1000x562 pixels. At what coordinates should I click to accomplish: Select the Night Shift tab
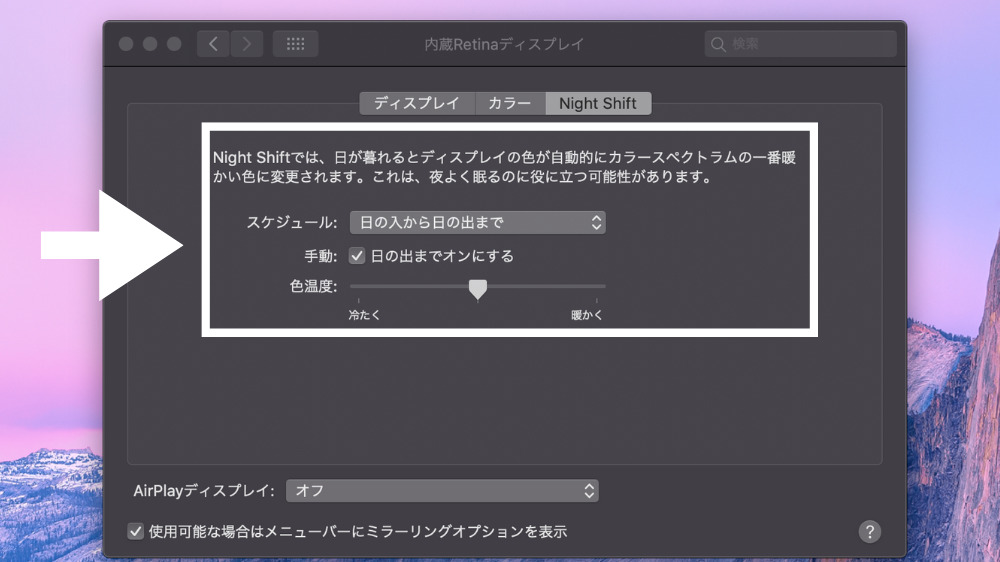pyautogui.click(x=598, y=103)
